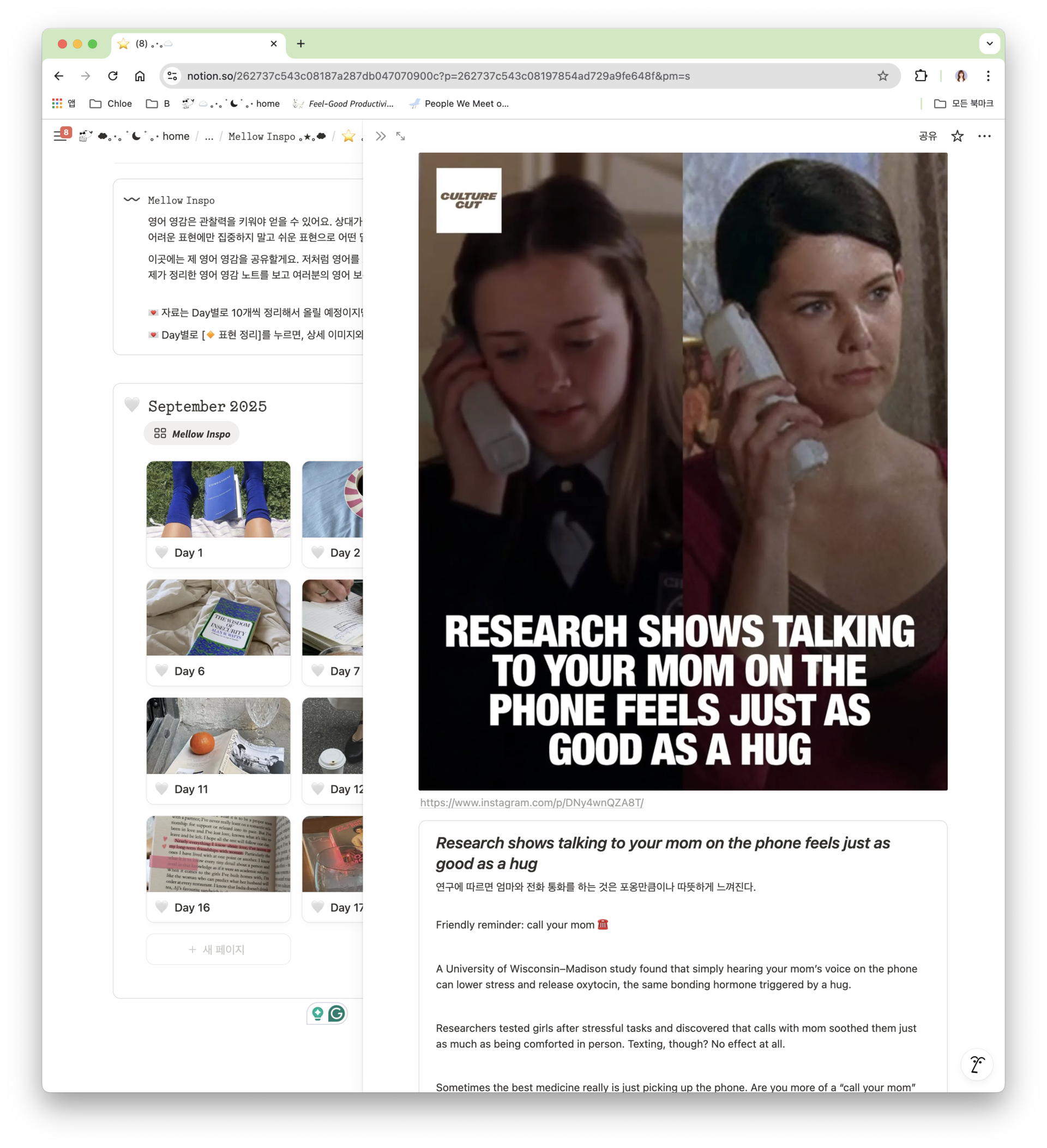
Task: Collapse the Mellow Inspo callout toggle
Action: pyautogui.click(x=131, y=200)
